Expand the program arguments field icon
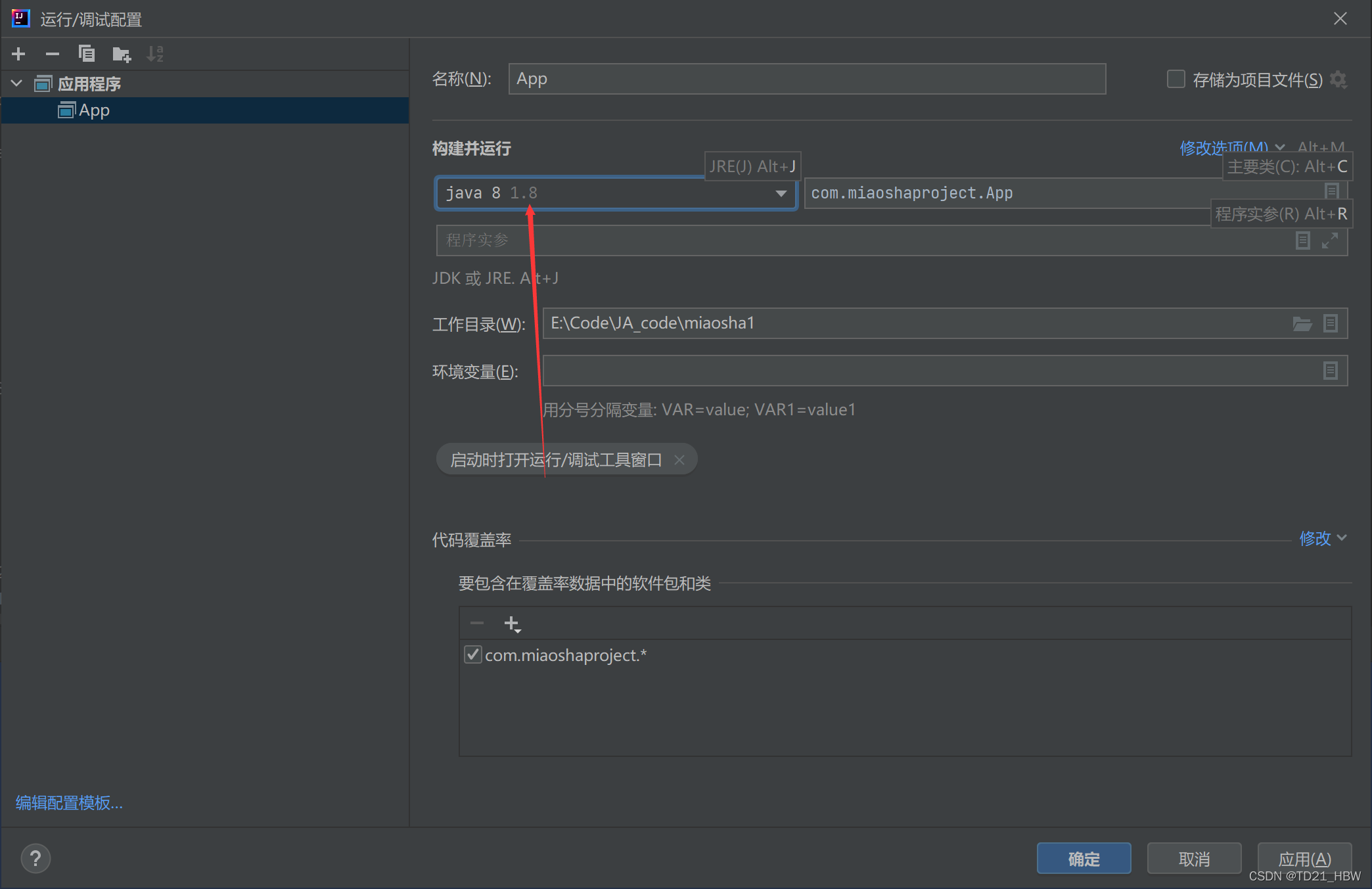Image resolution: width=1372 pixels, height=889 pixels. tap(1329, 240)
